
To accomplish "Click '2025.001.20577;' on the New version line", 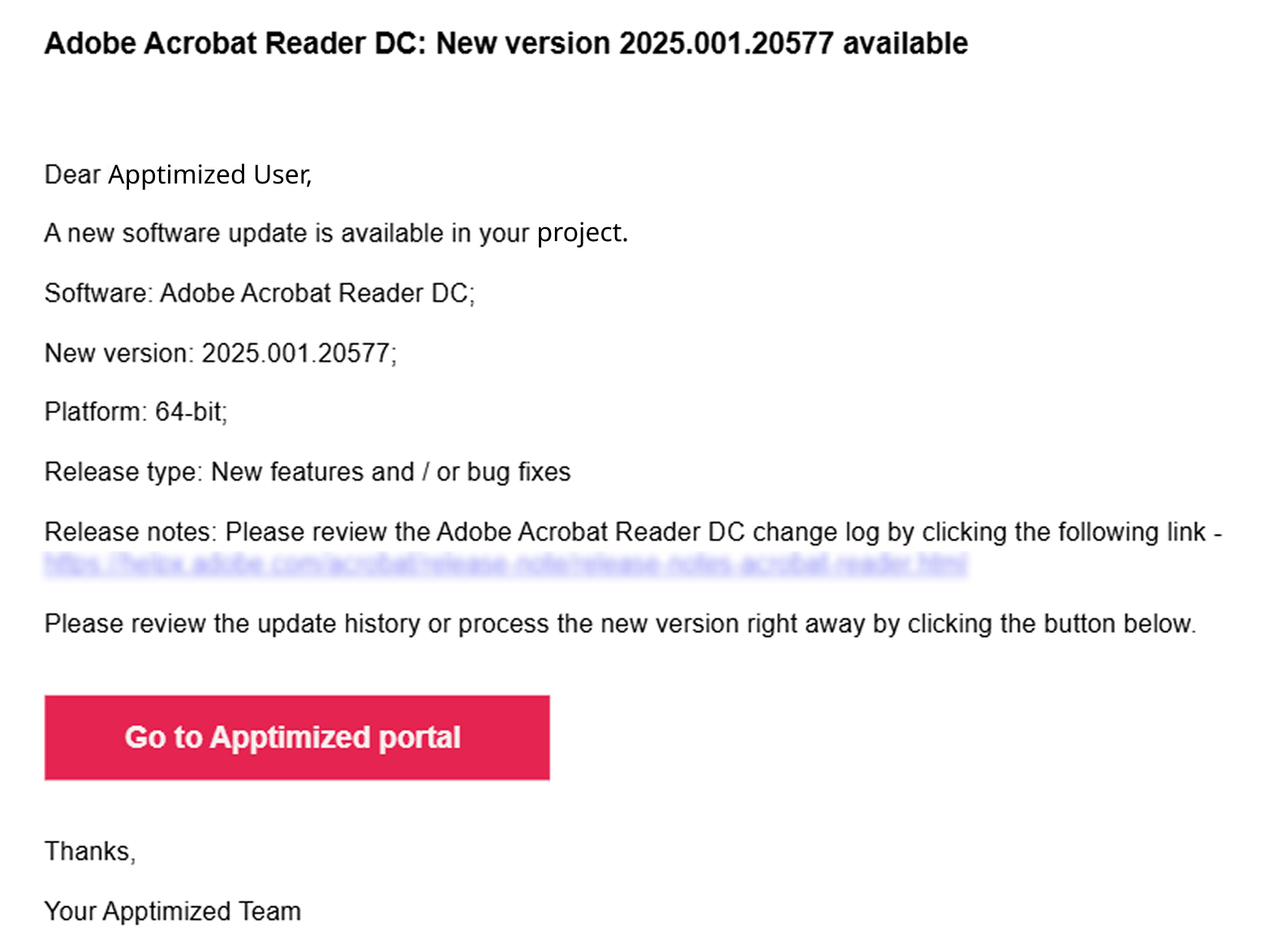I will tap(299, 353).
